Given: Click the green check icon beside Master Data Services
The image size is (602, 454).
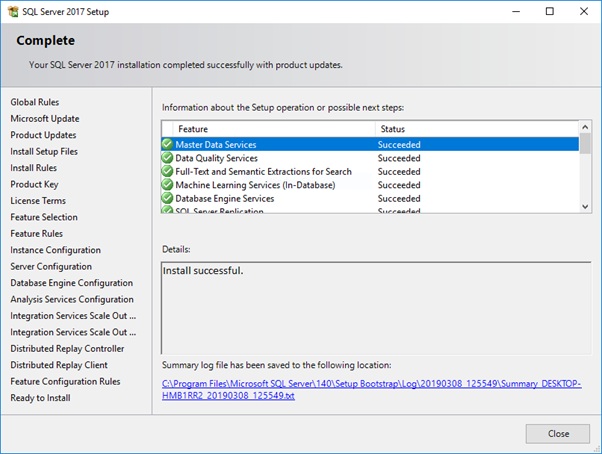Looking at the screenshot, I should click(167, 144).
